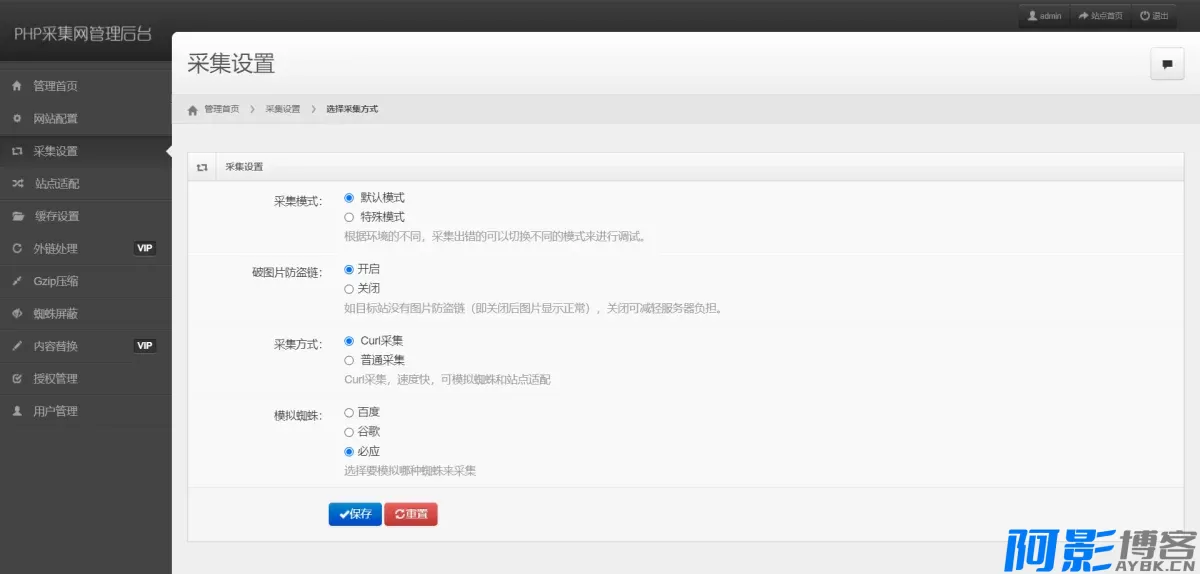Click the folder icon for 缓存设置
Screen dimensions: 1200x574
coord(16,216)
